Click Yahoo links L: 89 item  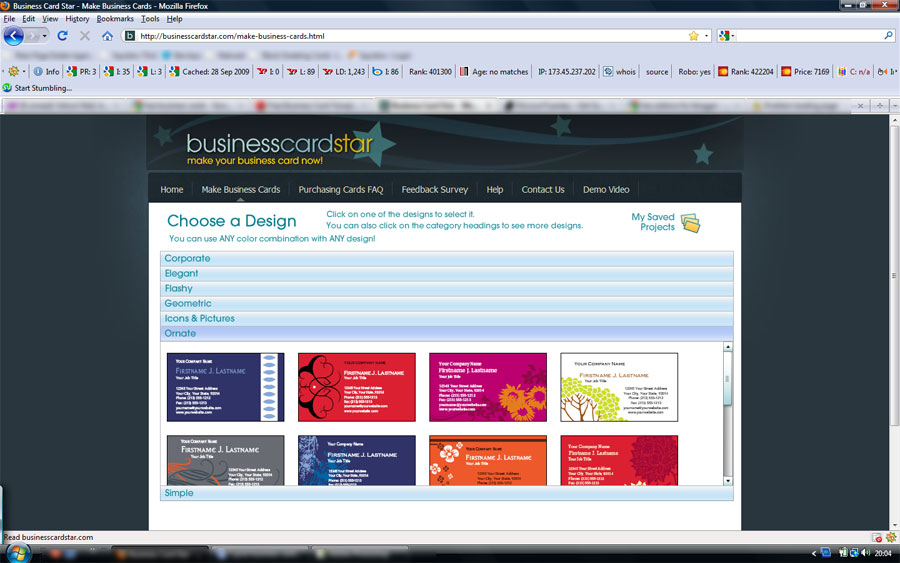(301, 72)
